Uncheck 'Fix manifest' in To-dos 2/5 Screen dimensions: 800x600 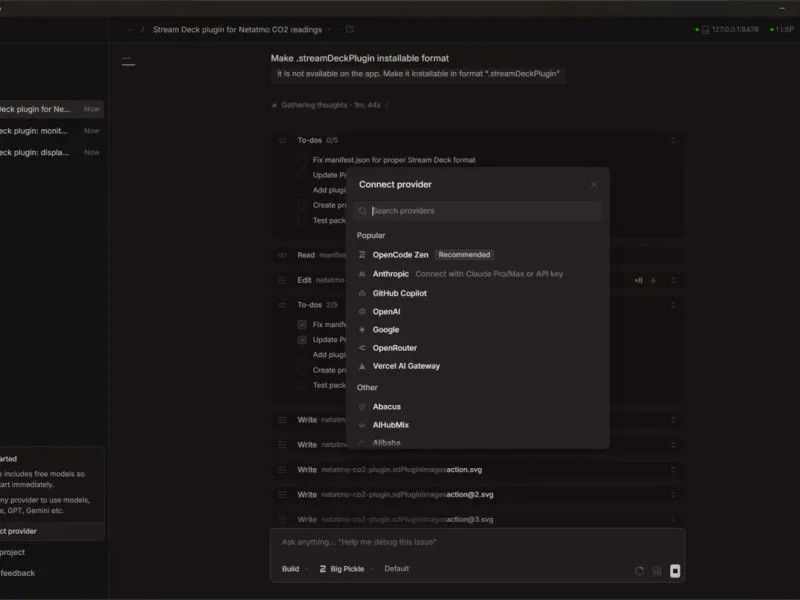pos(302,324)
